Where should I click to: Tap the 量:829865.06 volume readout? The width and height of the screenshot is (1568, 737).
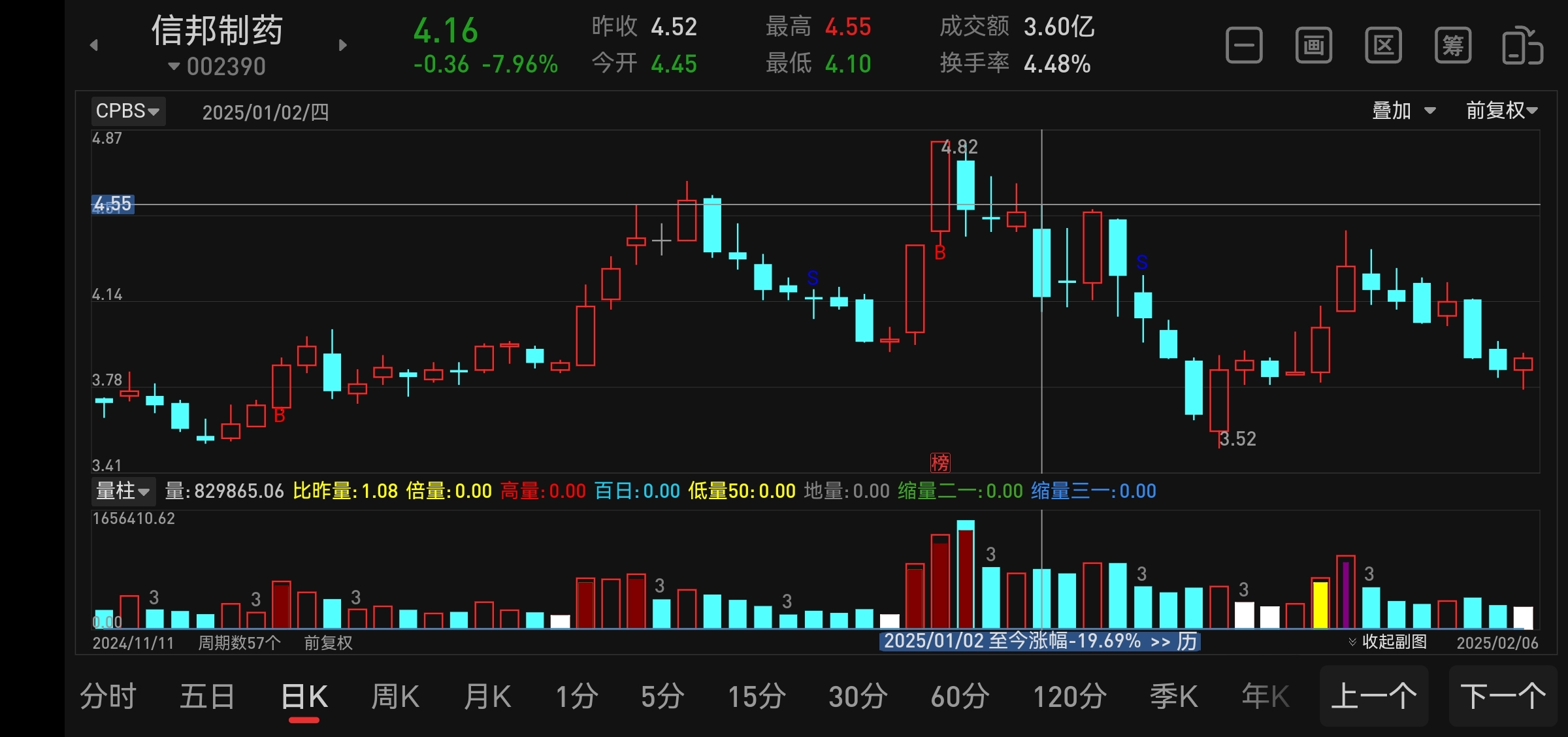[x=224, y=491]
